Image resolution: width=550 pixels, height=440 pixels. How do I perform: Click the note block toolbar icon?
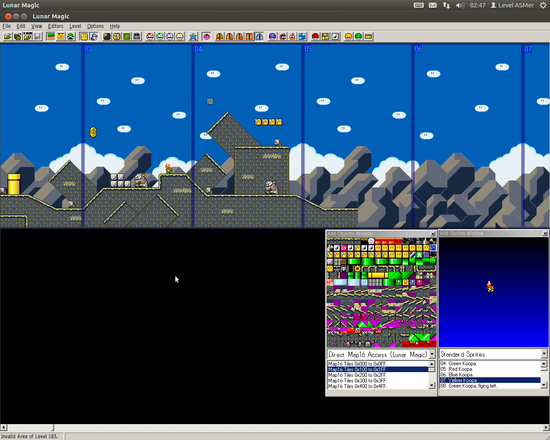click(335, 36)
